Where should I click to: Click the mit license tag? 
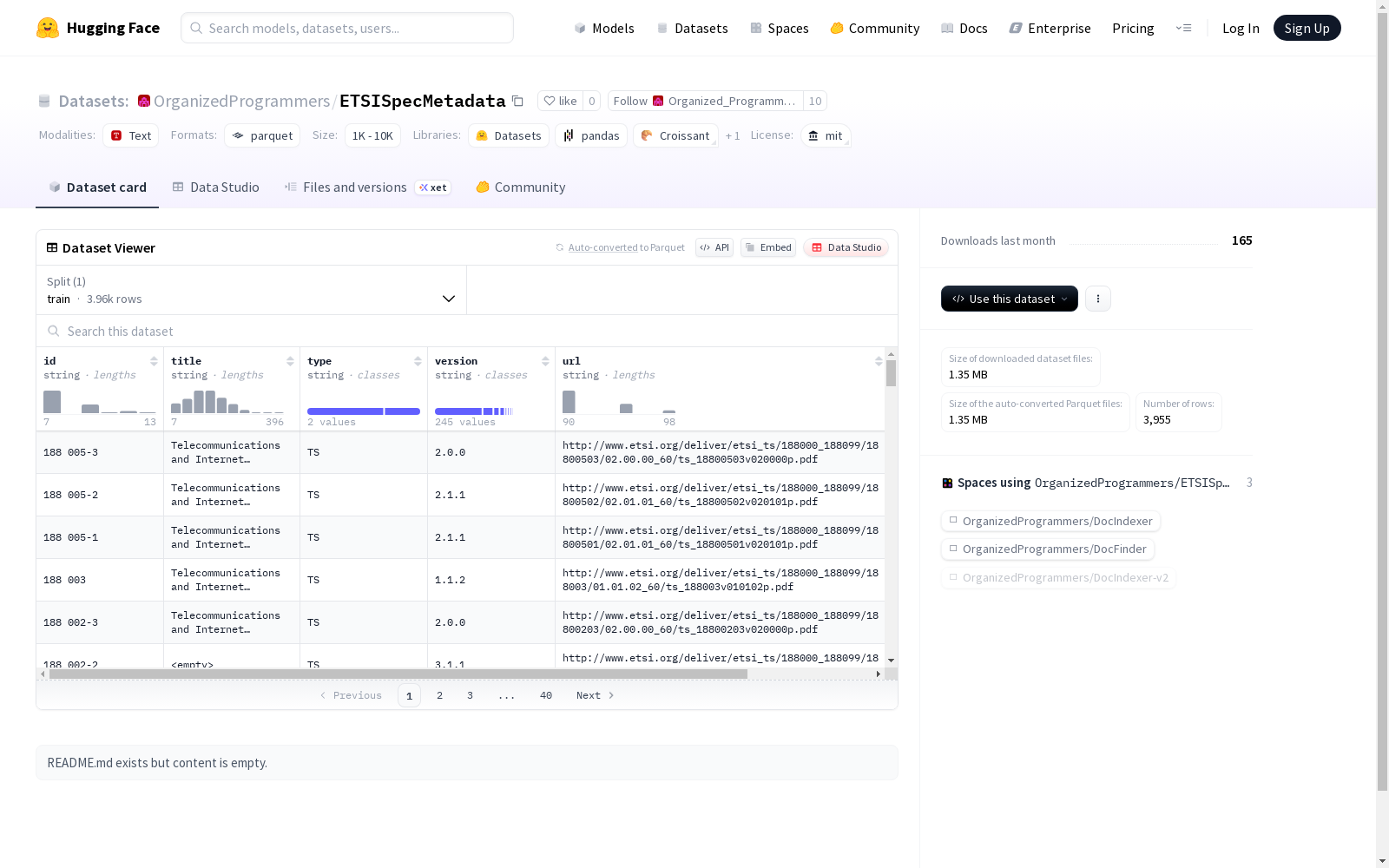click(x=826, y=135)
